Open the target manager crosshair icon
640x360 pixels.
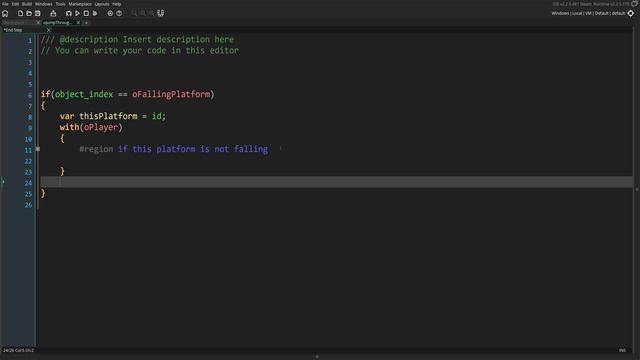pyautogui.click(x=631, y=13)
